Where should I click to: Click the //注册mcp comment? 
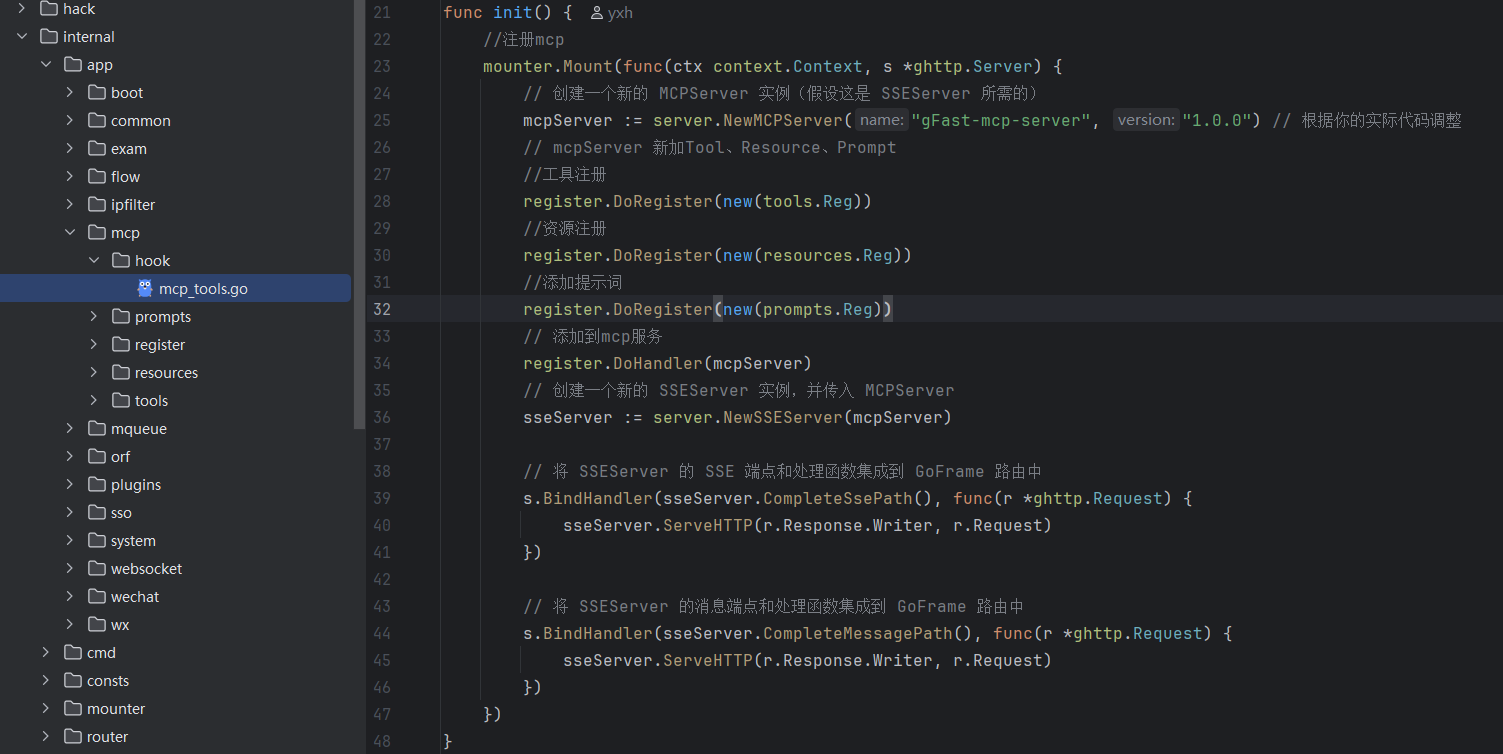pyautogui.click(x=524, y=40)
